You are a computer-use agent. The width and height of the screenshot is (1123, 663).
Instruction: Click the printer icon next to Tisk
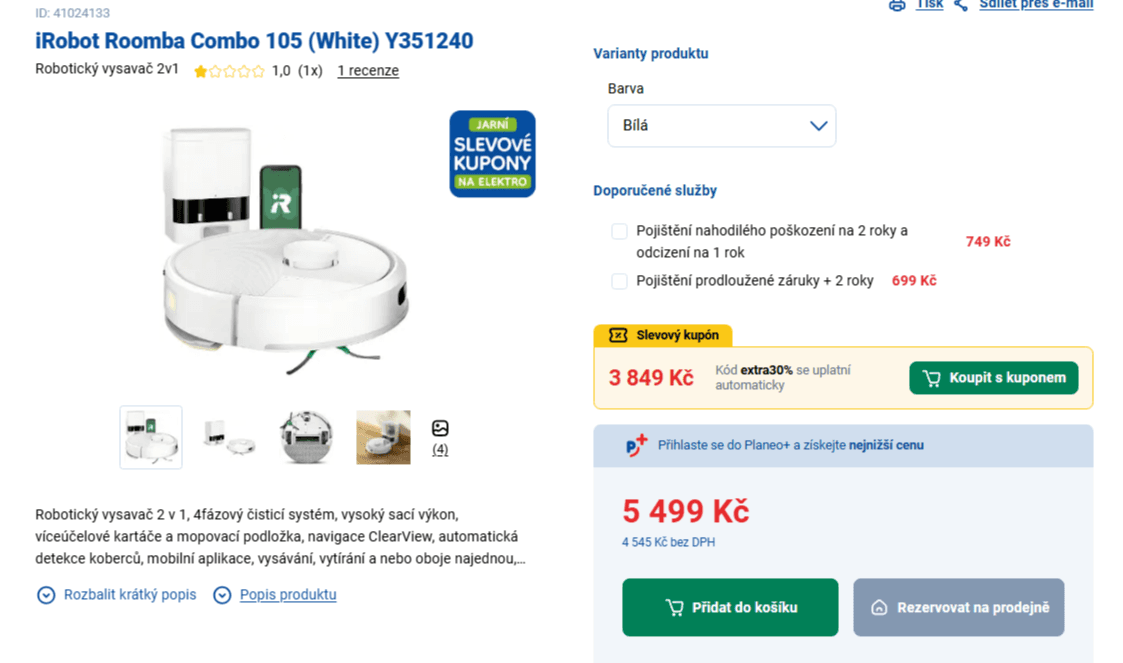tap(896, 5)
